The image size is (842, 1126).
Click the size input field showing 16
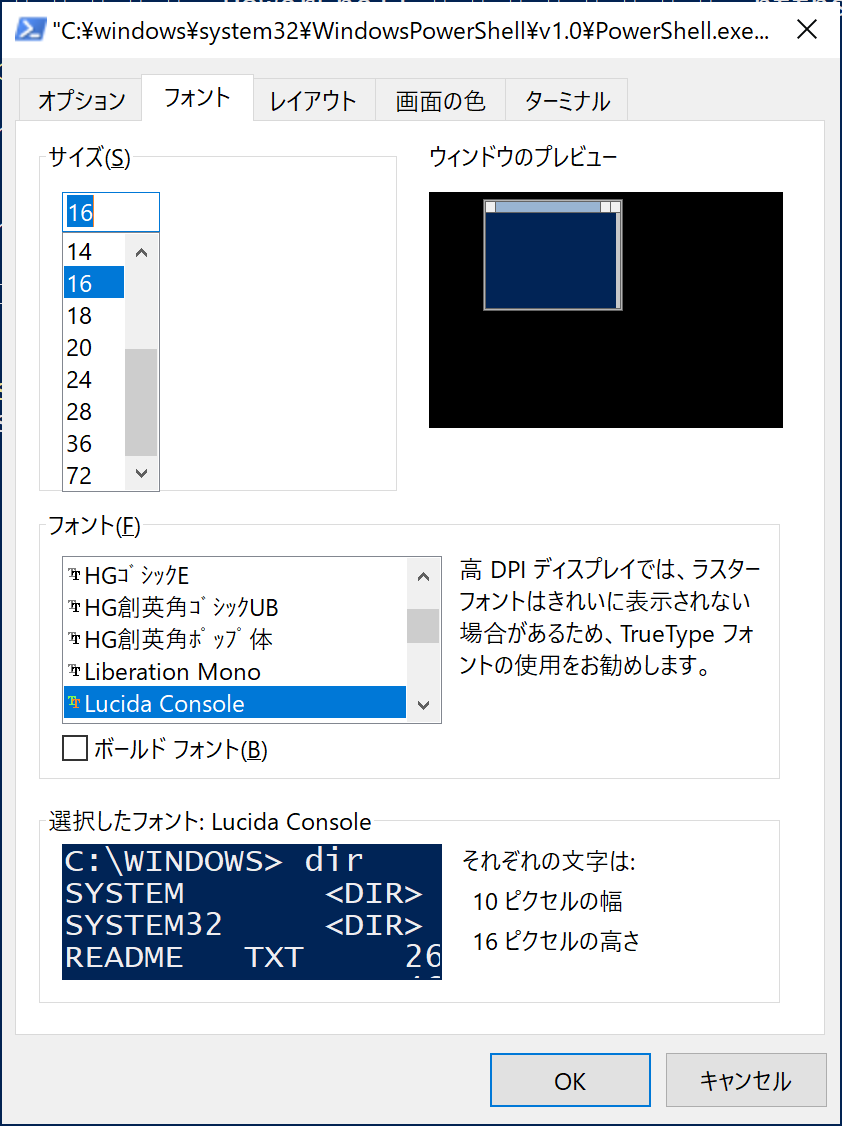(x=111, y=212)
